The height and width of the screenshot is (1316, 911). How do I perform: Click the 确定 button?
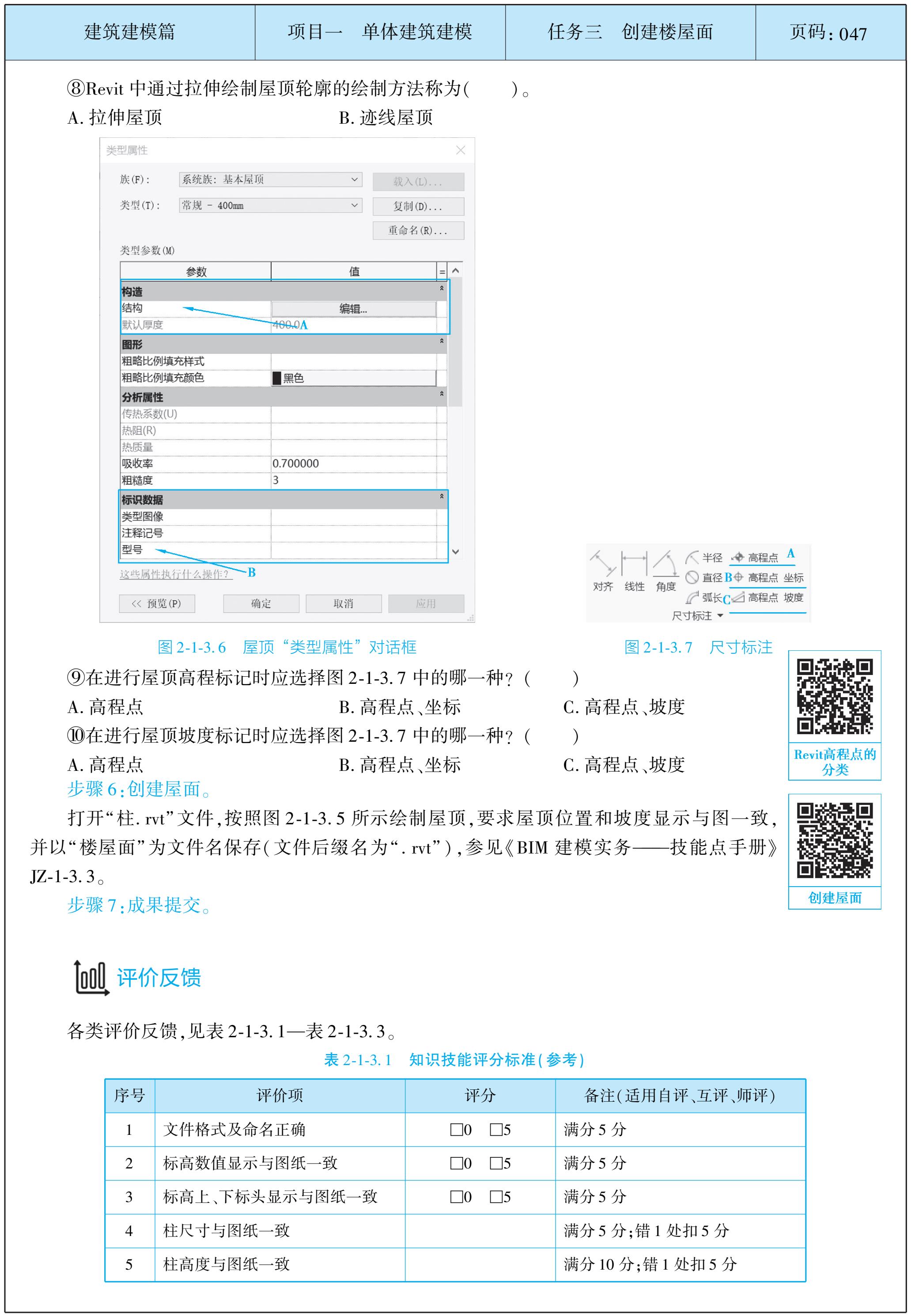tap(261, 603)
